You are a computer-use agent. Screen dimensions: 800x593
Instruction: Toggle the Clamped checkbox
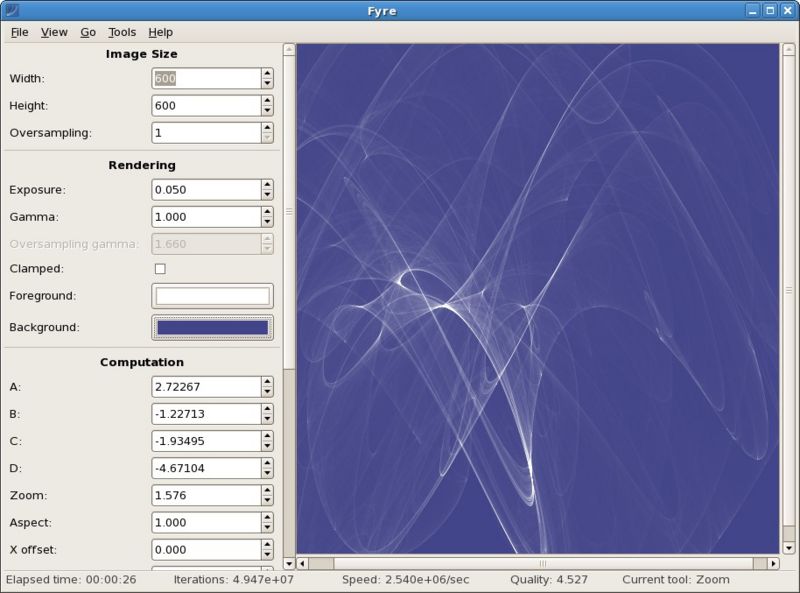160,268
